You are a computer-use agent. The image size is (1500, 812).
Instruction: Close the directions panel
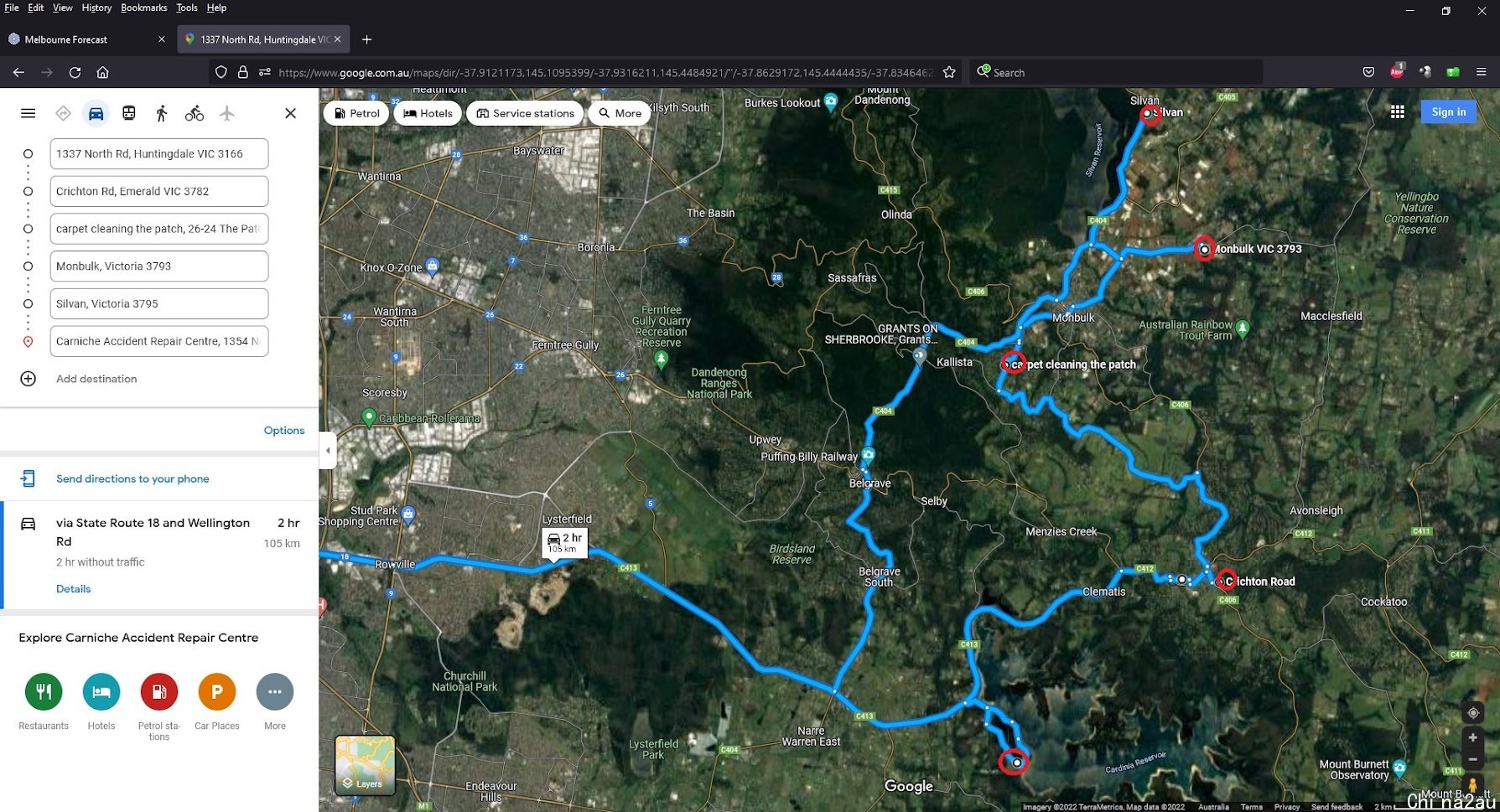(290, 113)
